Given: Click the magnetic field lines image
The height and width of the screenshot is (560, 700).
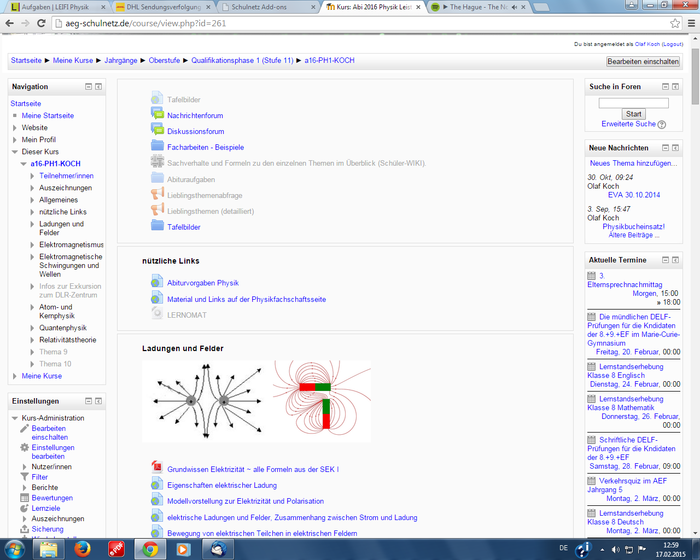Looking at the screenshot, I should [322, 399].
